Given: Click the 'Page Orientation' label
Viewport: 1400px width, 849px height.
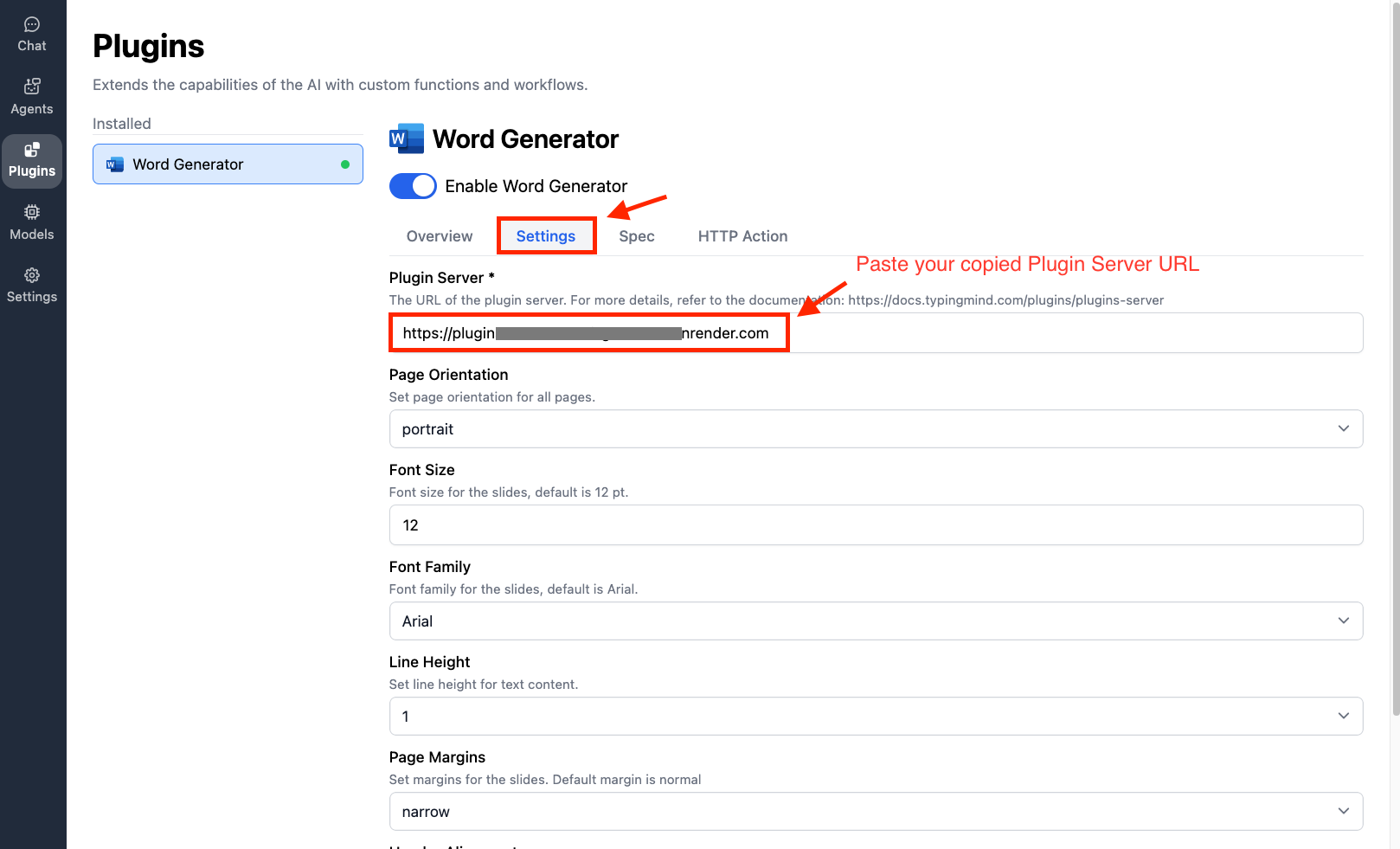Looking at the screenshot, I should pyautogui.click(x=448, y=375).
